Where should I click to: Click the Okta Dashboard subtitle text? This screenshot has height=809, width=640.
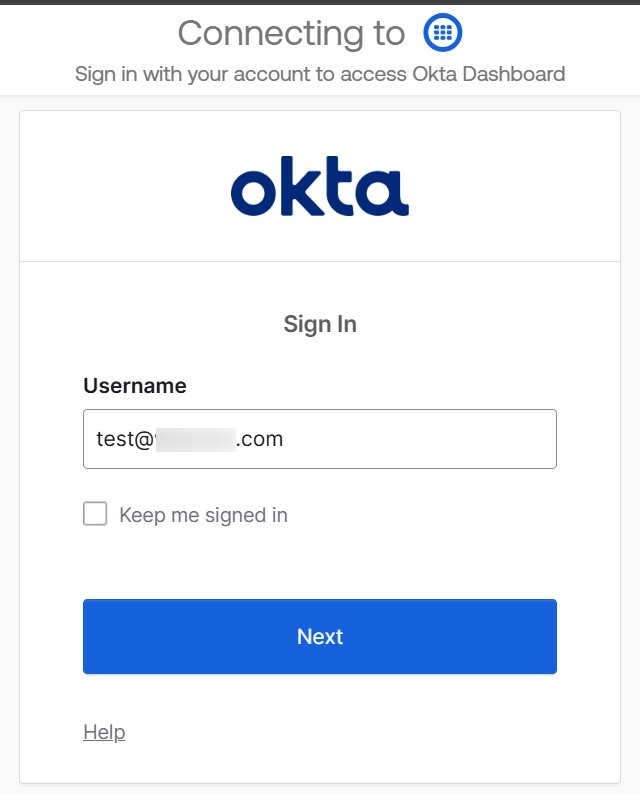pos(319,73)
